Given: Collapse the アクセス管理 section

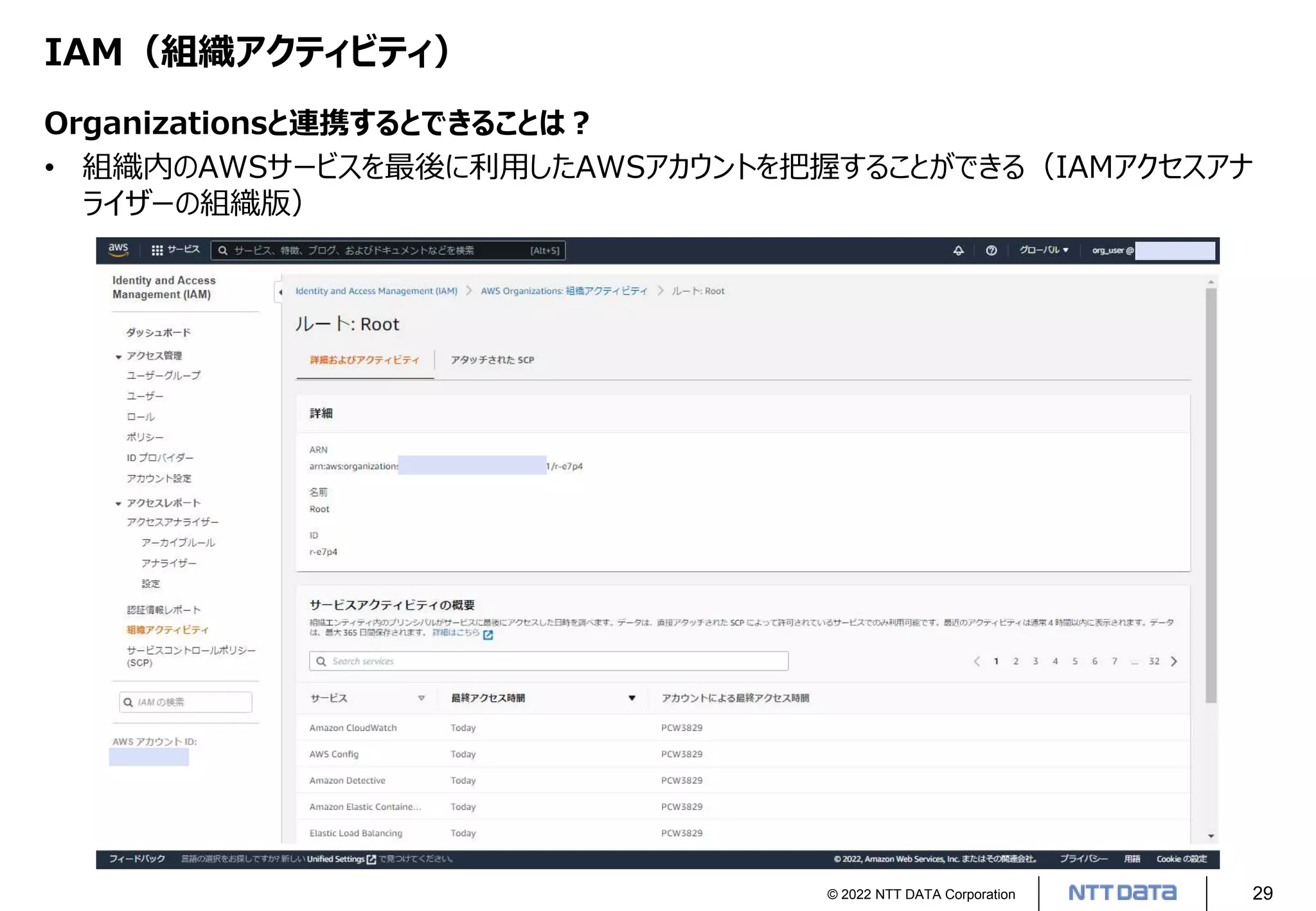Looking at the screenshot, I should coord(118,357).
